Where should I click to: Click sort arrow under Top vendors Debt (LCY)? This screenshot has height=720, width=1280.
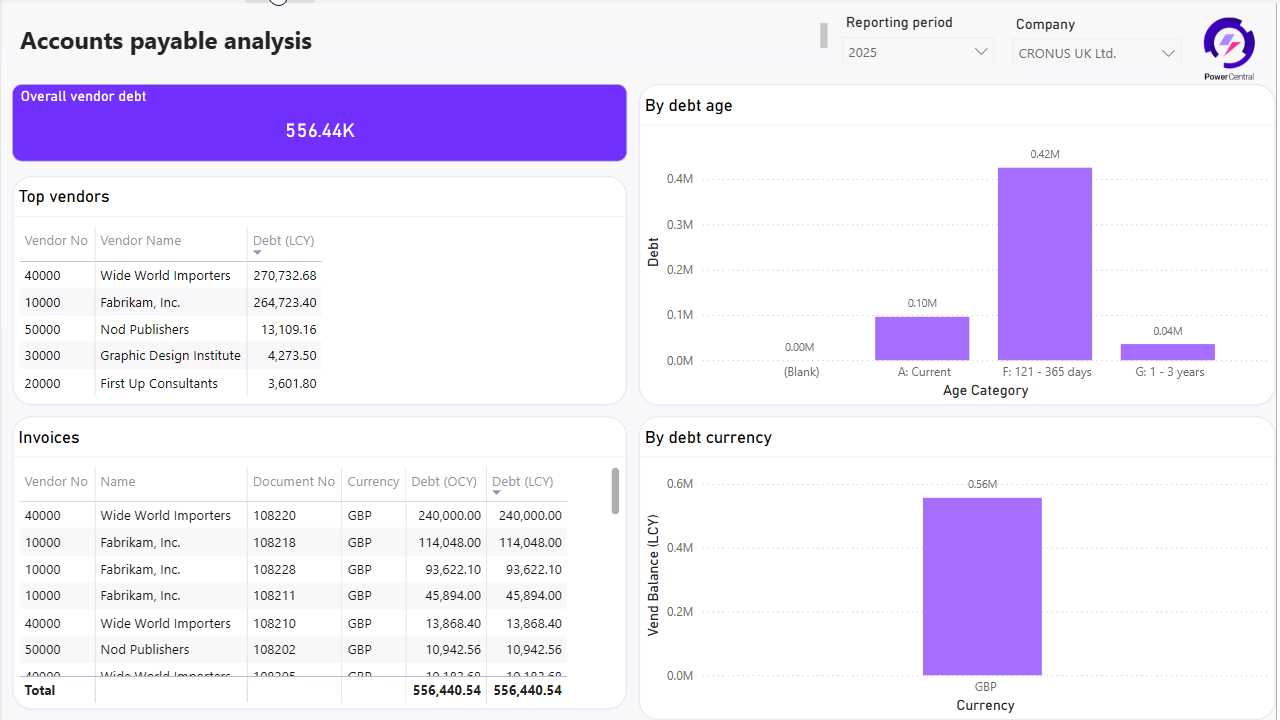pyautogui.click(x=257, y=253)
